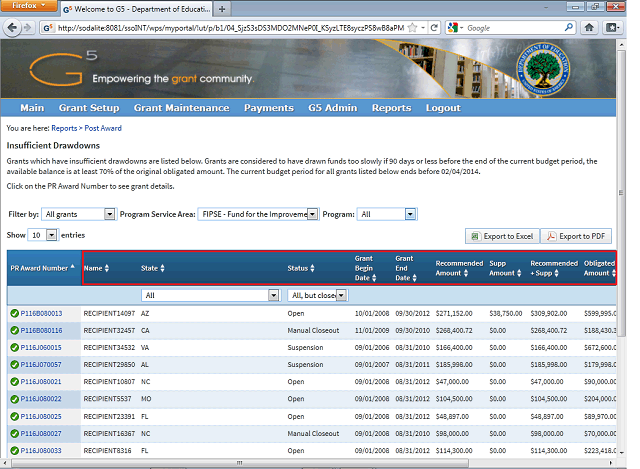Bookmark this page with the star icon
The height and width of the screenshot is (469, 640).
[413, 28]
